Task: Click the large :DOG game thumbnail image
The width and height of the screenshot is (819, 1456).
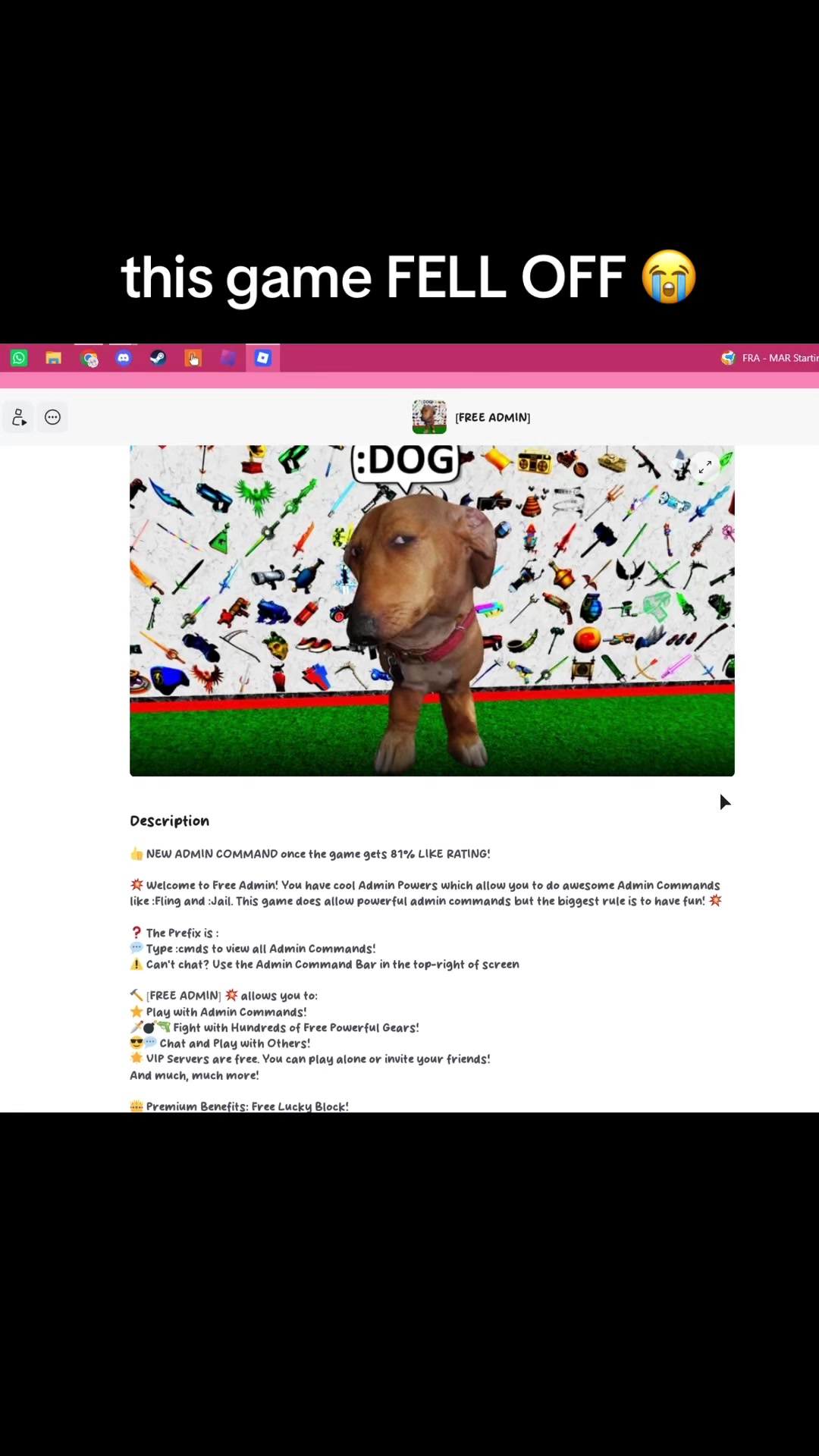Action: 432,610
